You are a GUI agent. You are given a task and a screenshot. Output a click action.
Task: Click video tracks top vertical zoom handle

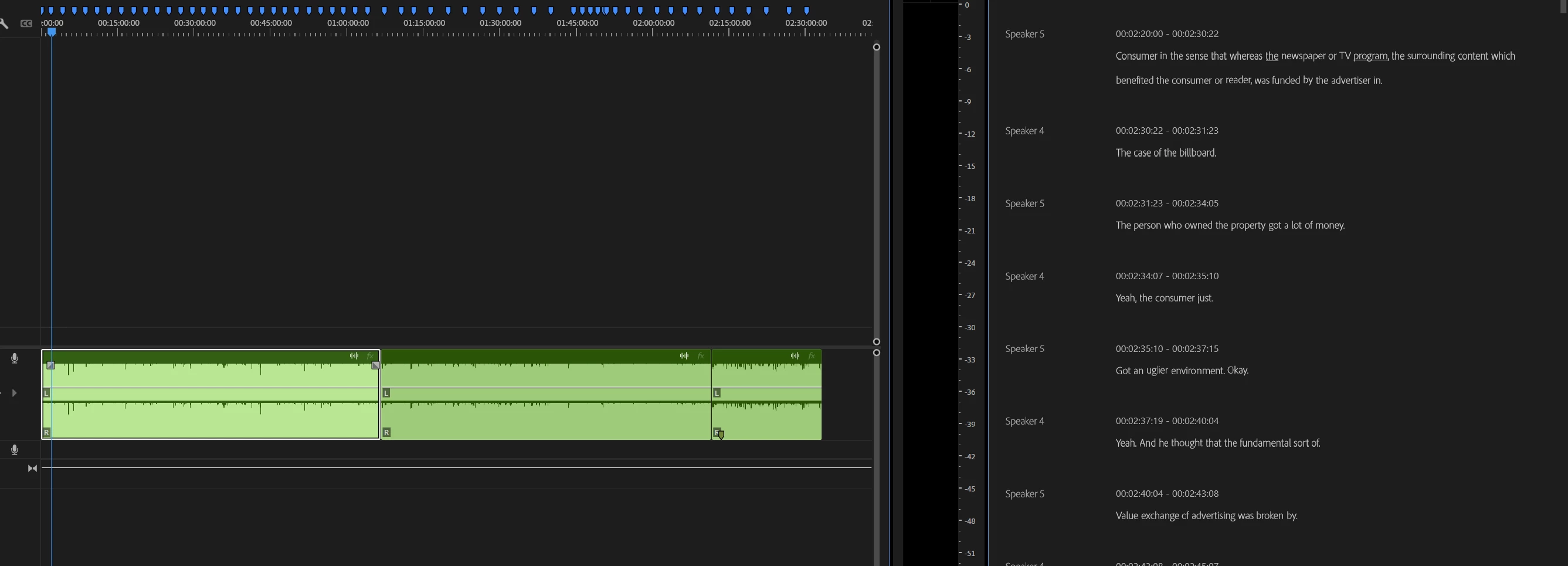pyautogui.click(x=877, y=47)
